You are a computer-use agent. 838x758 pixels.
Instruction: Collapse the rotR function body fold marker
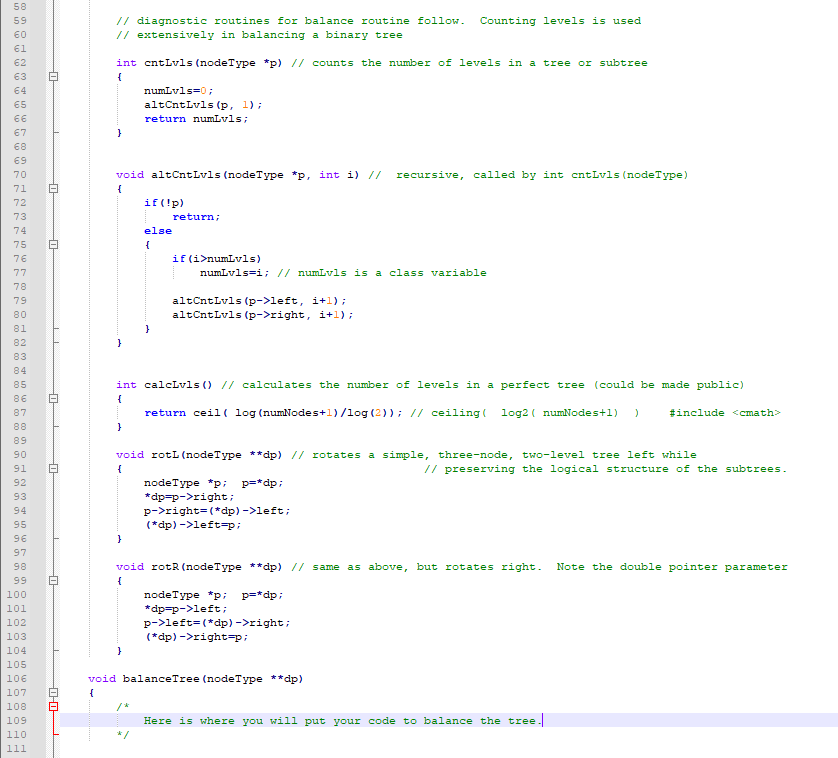point(54,580)
